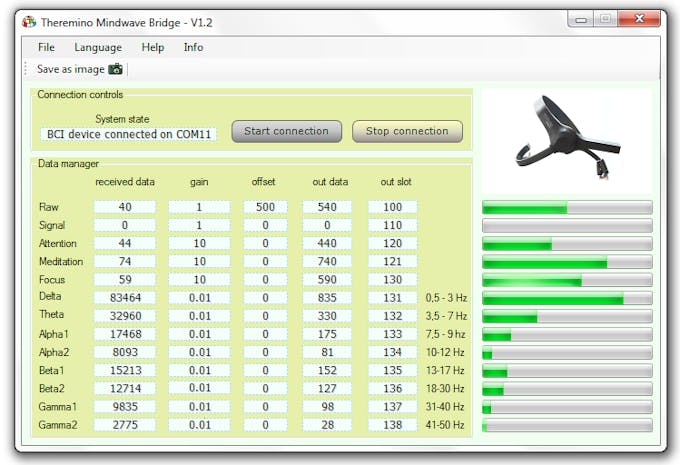Open the Info menu
The height and width of the screenshot is (465, 680).
193,47
